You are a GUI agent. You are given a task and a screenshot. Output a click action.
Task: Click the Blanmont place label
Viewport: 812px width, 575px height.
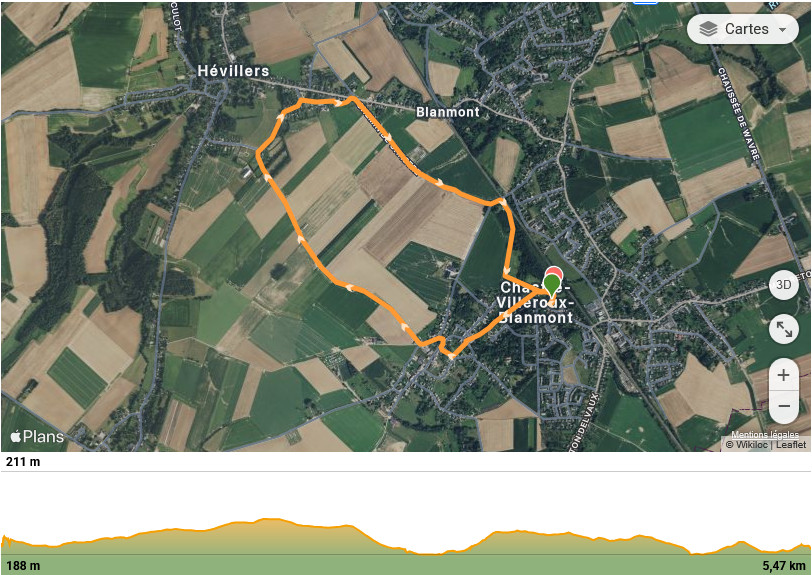pyautogui.click(x=448, y=112)
